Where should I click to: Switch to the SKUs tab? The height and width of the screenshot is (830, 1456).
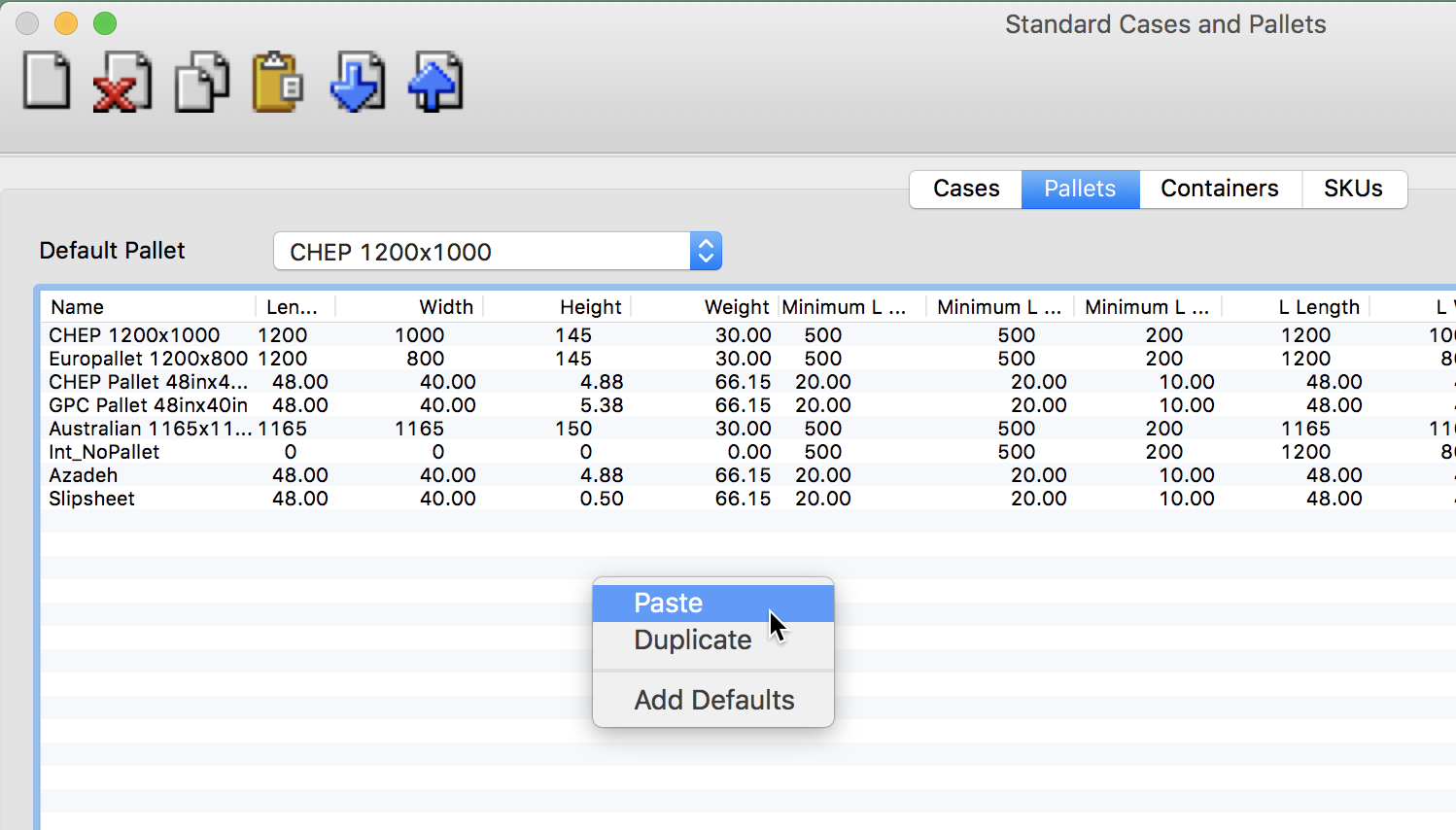coord(1353,189)
